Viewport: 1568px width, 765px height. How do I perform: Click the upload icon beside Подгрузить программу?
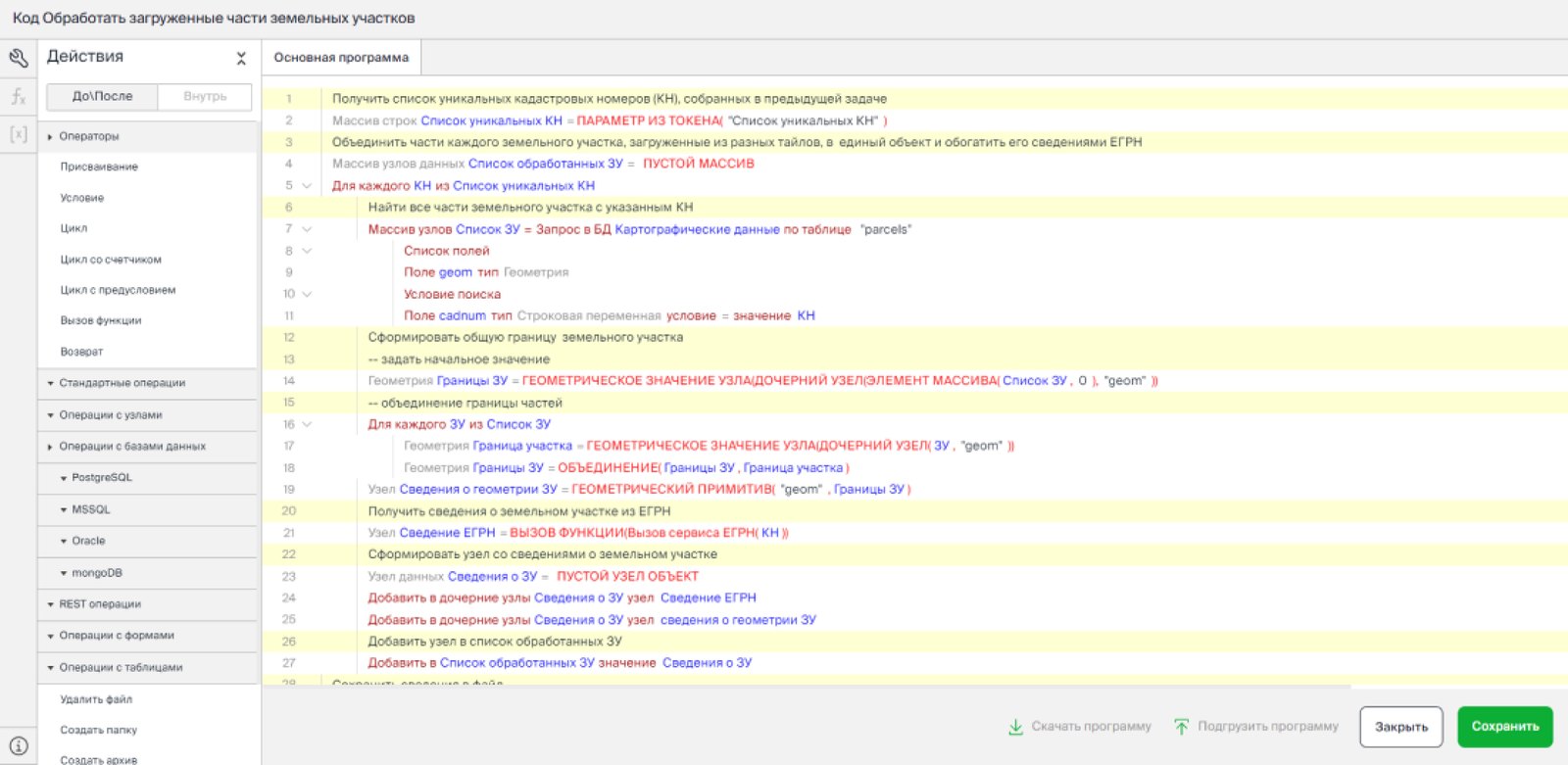coord(1182,727)
